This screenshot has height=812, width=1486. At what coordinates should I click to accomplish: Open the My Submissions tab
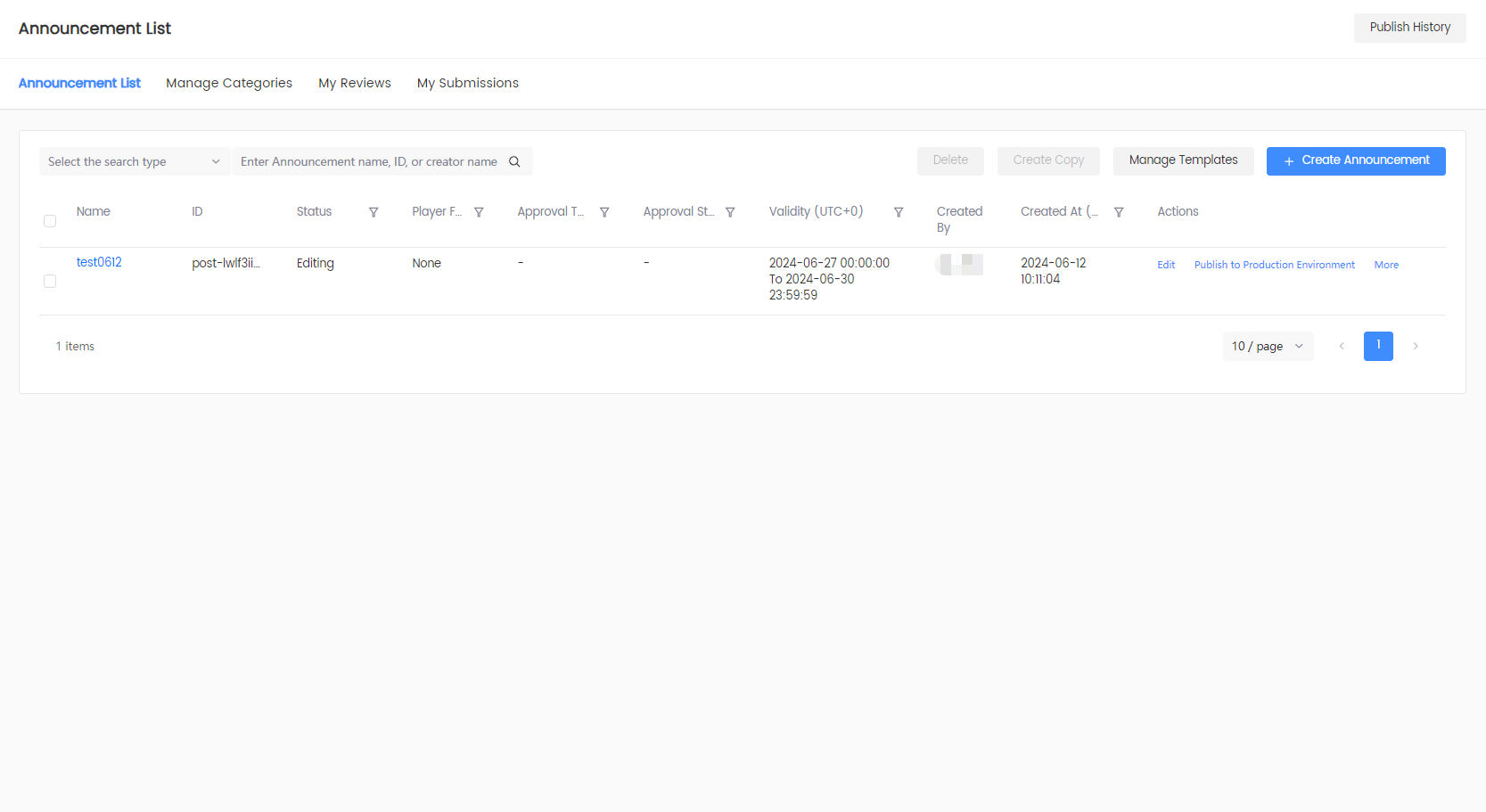[x=468, y=83]
